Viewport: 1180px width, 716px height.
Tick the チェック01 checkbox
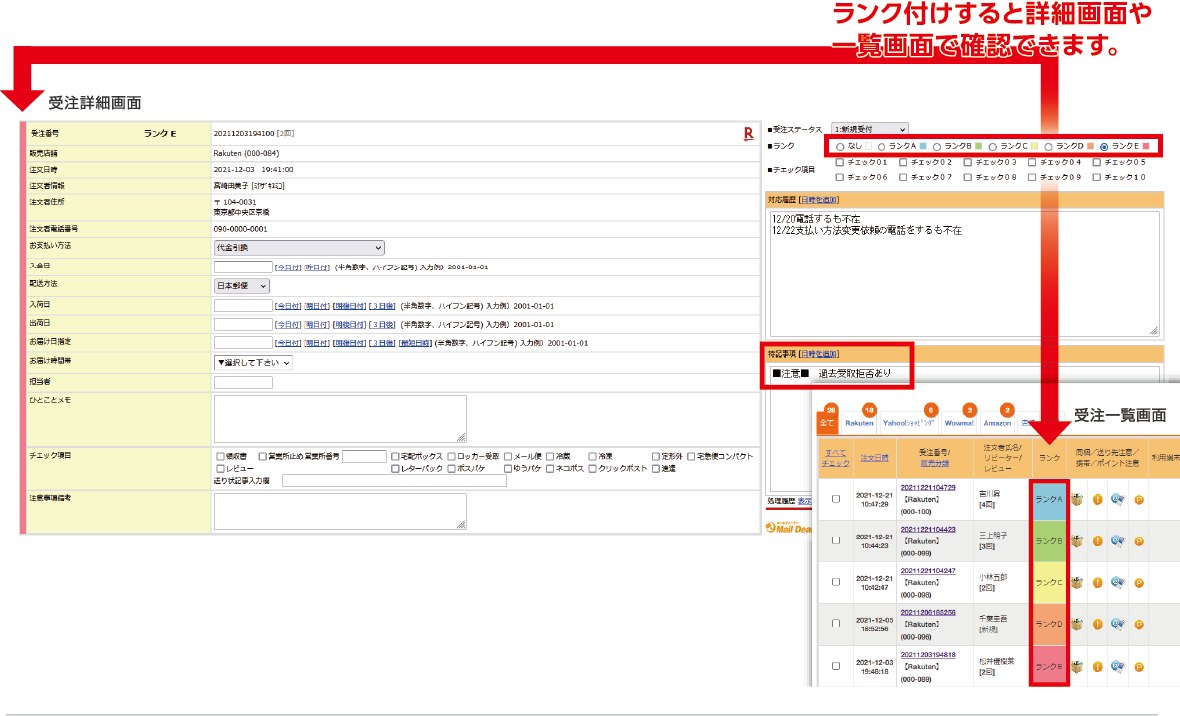click(x=839, y=162)
